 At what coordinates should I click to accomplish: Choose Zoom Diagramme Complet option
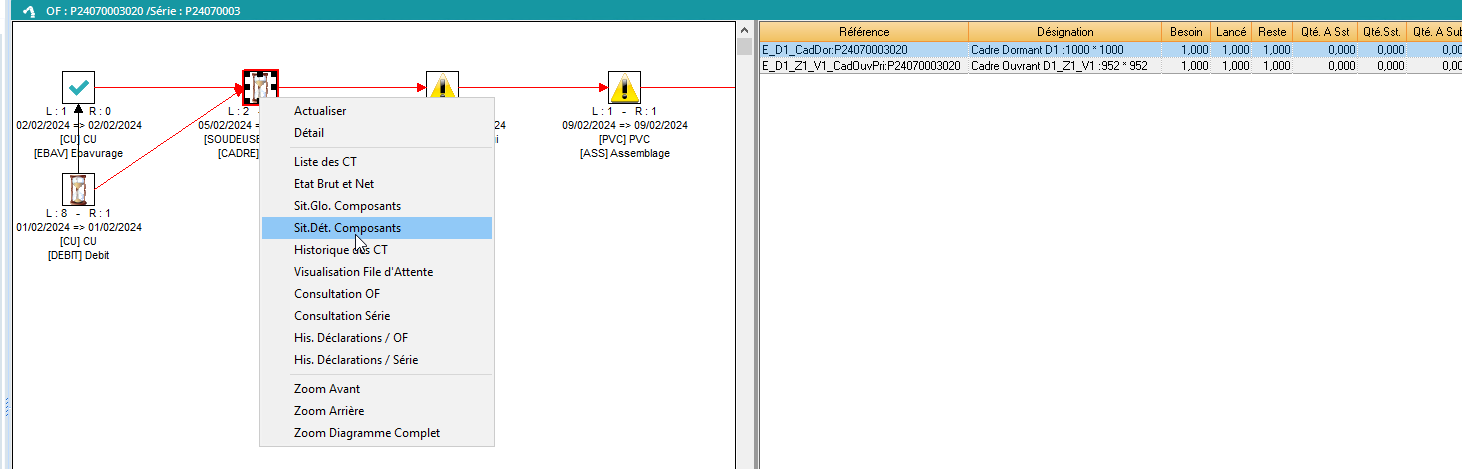(x=367, y=433)
